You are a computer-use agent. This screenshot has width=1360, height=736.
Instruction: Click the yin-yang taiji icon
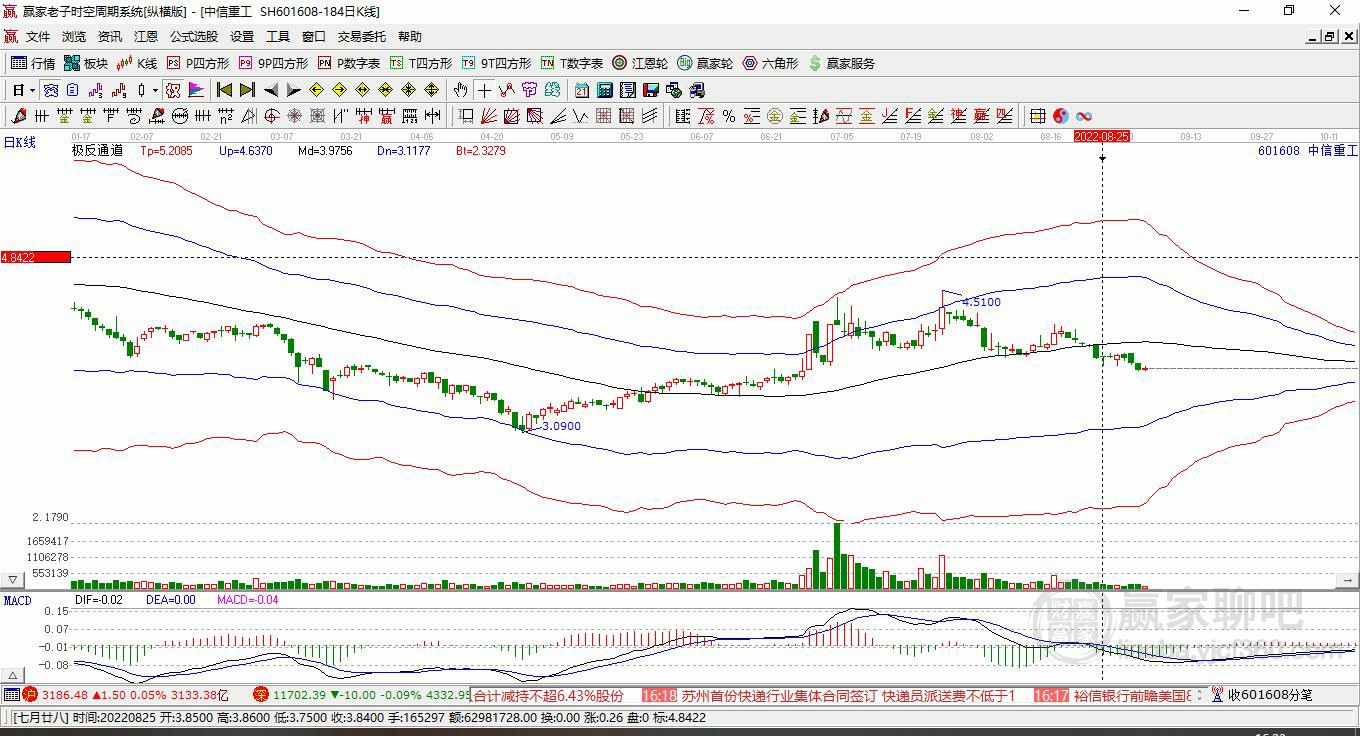[x=1061, y=116]
